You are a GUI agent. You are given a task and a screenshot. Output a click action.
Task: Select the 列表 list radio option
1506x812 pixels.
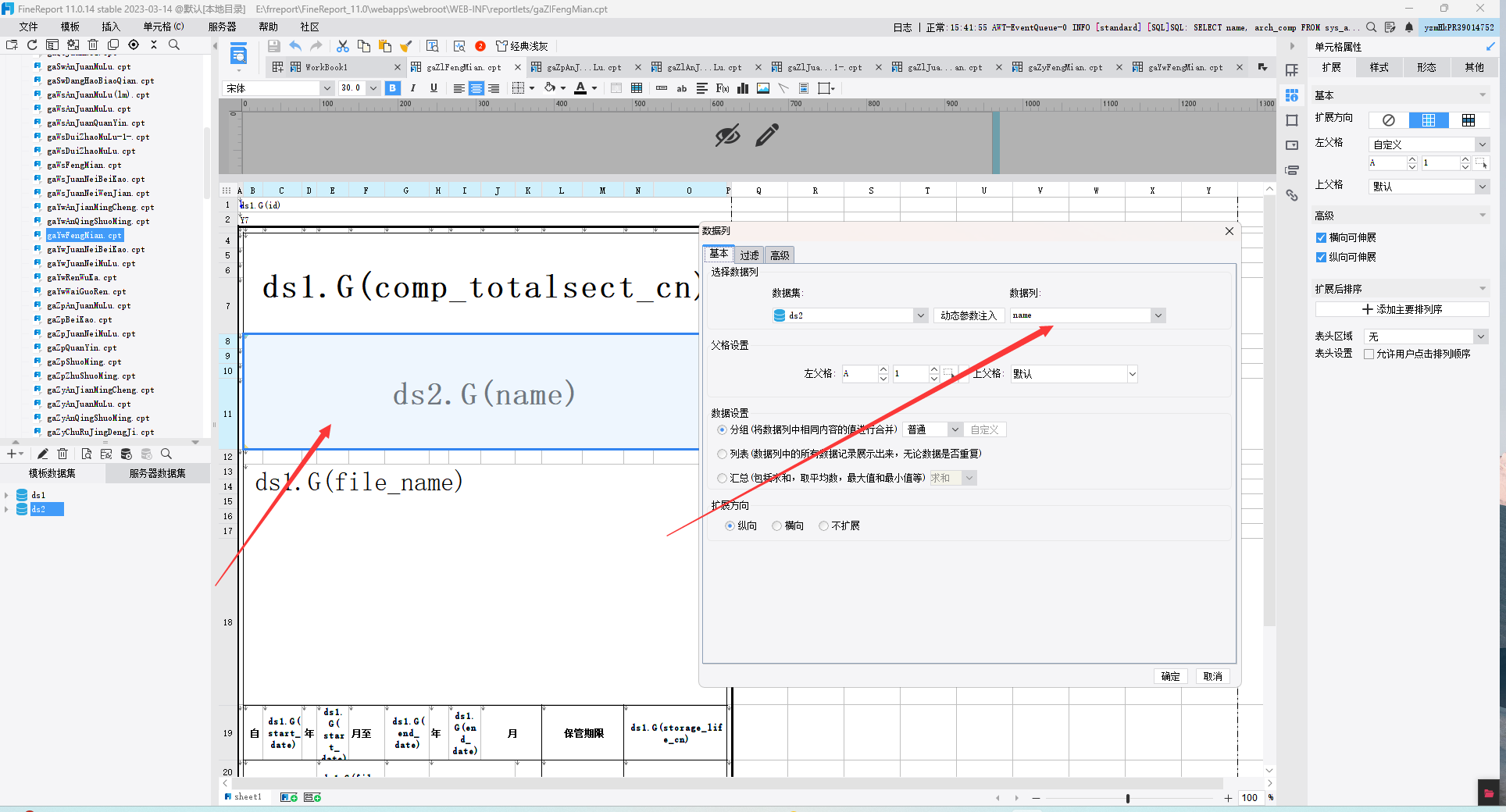tap(722, 454)
